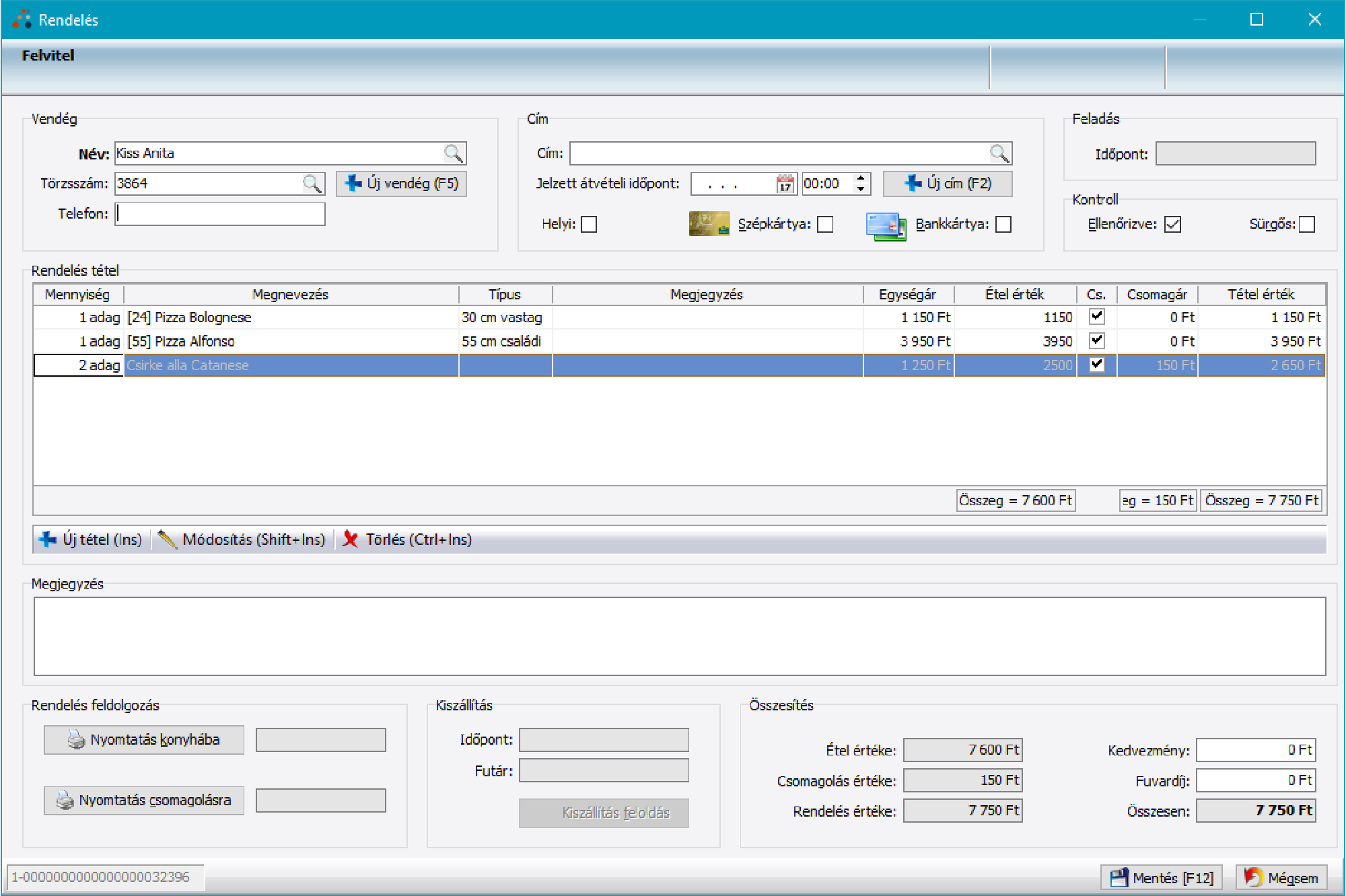Click the Bankkártya card icon
The image size is (1346, 896).
coord(886,226)
